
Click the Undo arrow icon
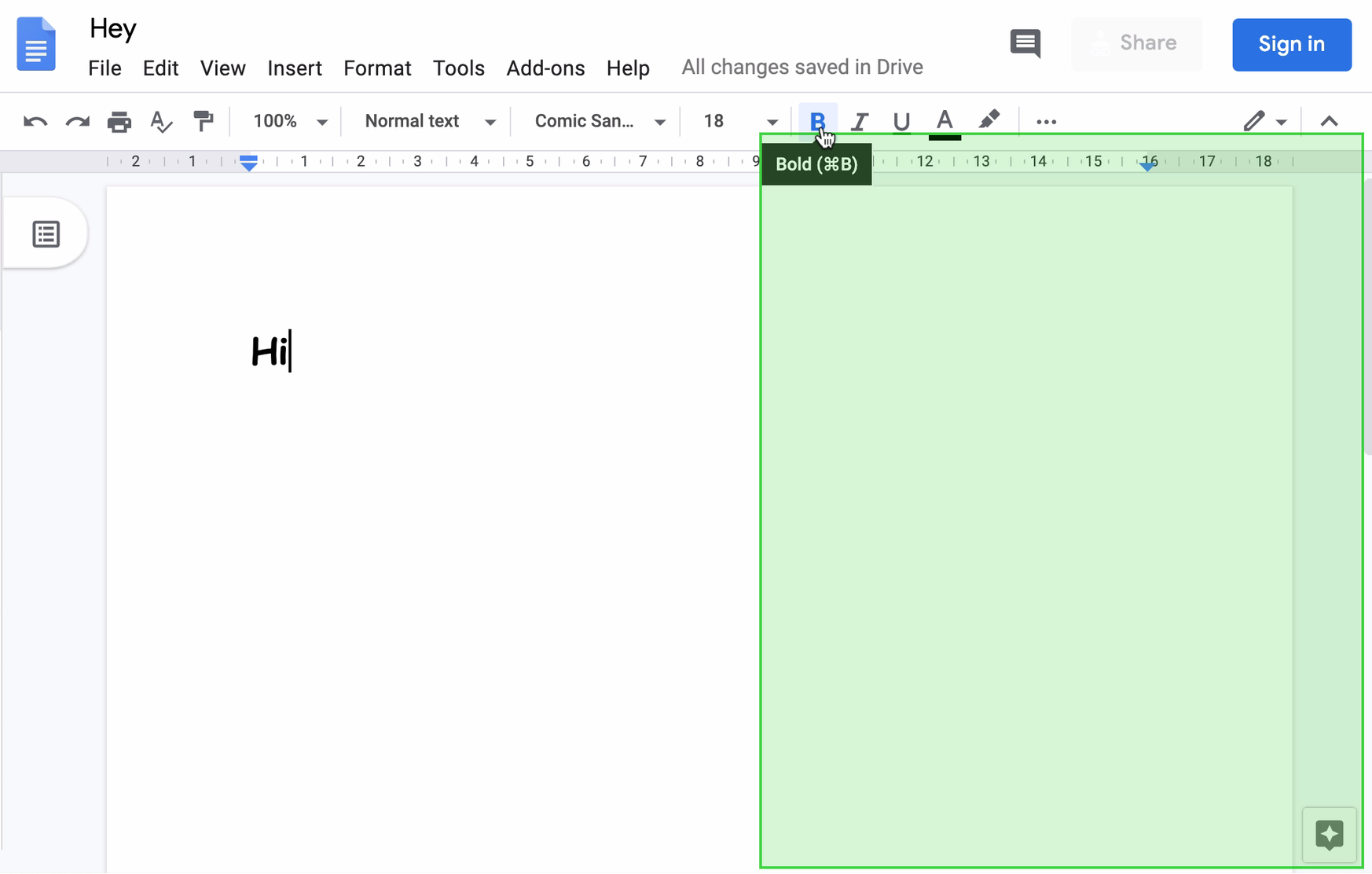(x=35, y=122)
